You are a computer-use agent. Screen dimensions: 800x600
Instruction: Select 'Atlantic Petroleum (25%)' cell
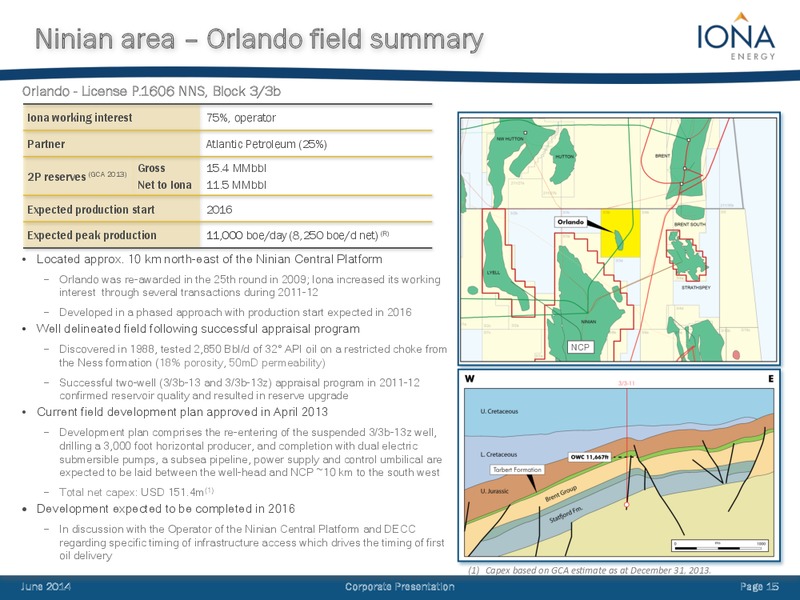tap(266, 144)
